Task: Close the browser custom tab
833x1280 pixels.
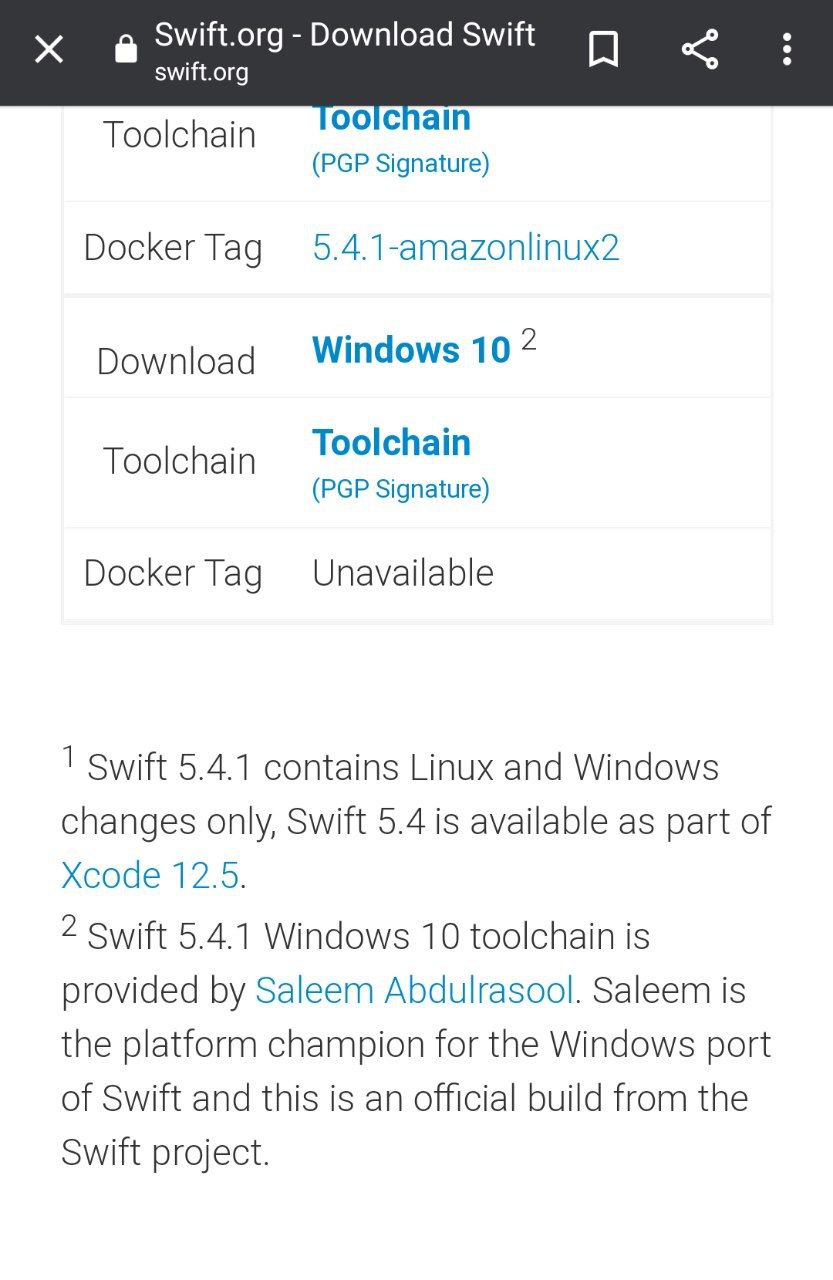Action: (49, 49)
